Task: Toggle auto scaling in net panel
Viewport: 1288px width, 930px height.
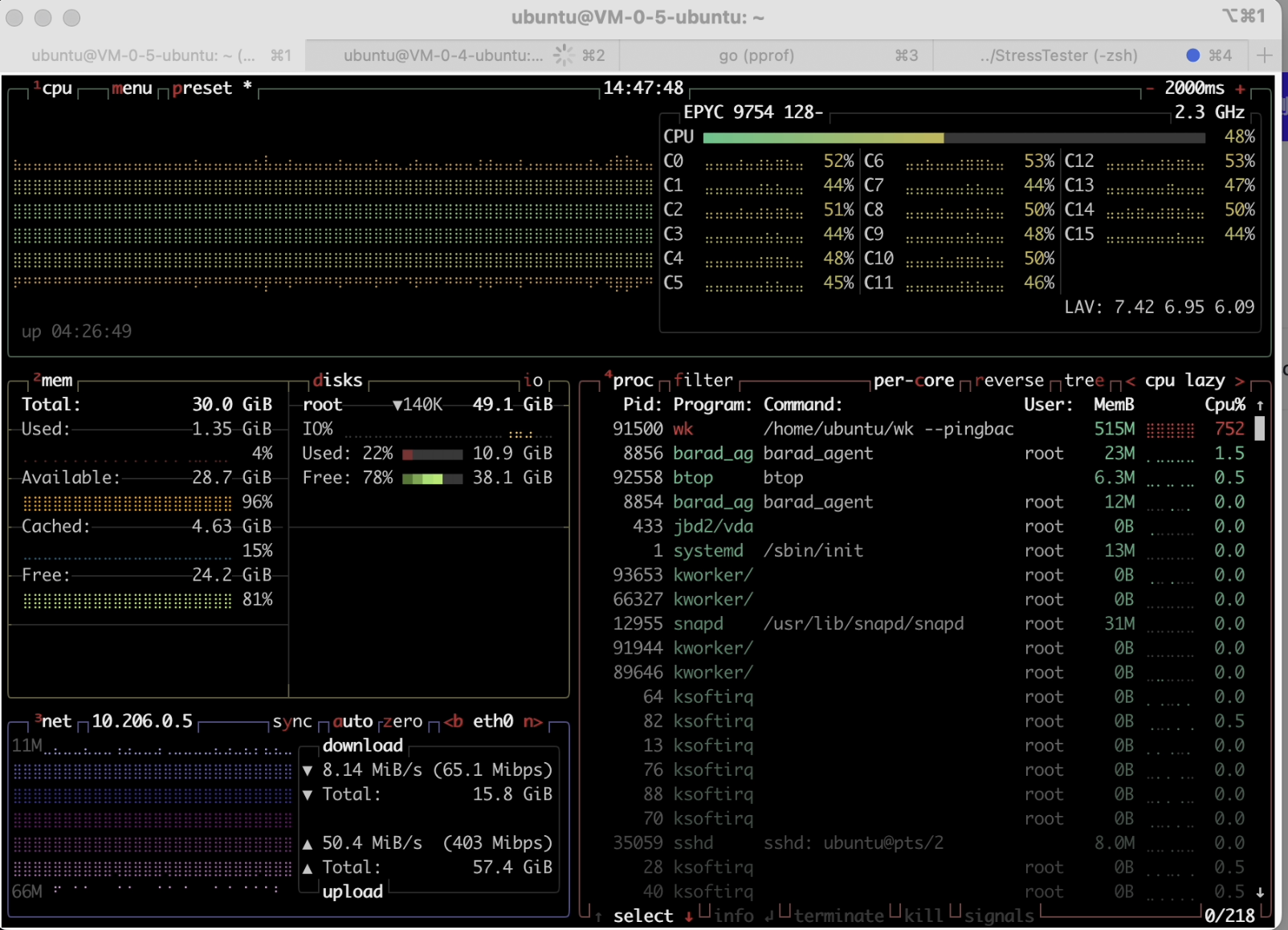Action: [x=353, y=721]
